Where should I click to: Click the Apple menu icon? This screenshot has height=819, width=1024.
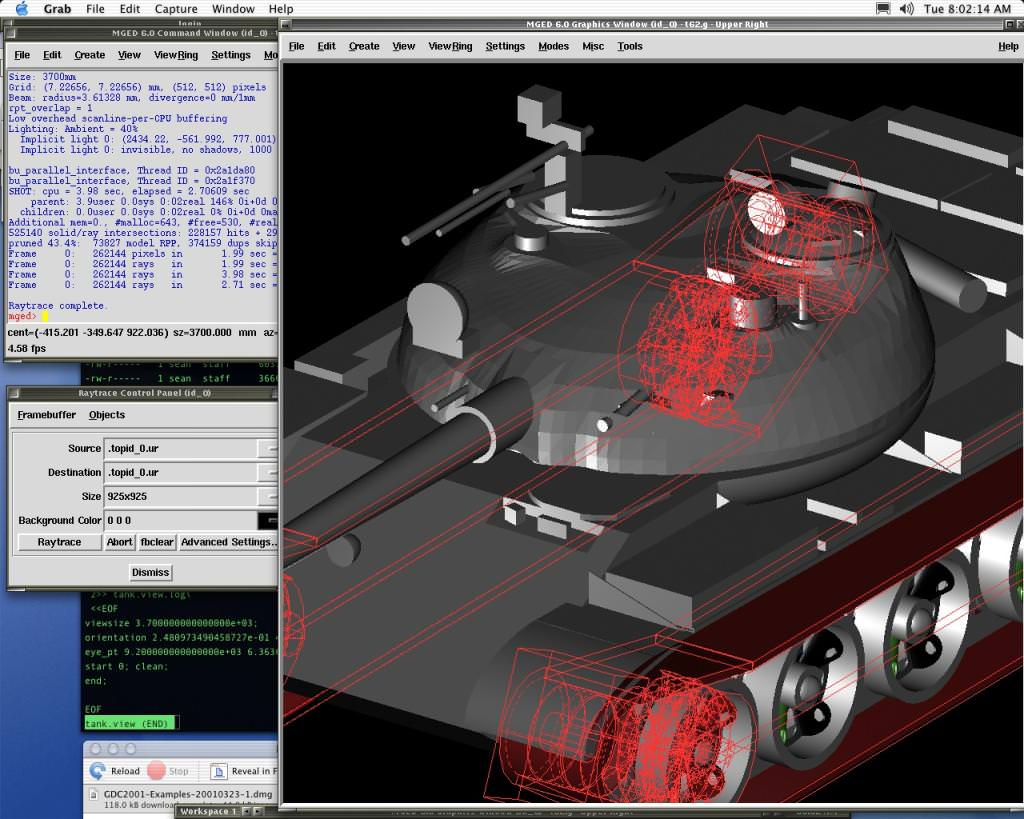(x=21, y=9)
